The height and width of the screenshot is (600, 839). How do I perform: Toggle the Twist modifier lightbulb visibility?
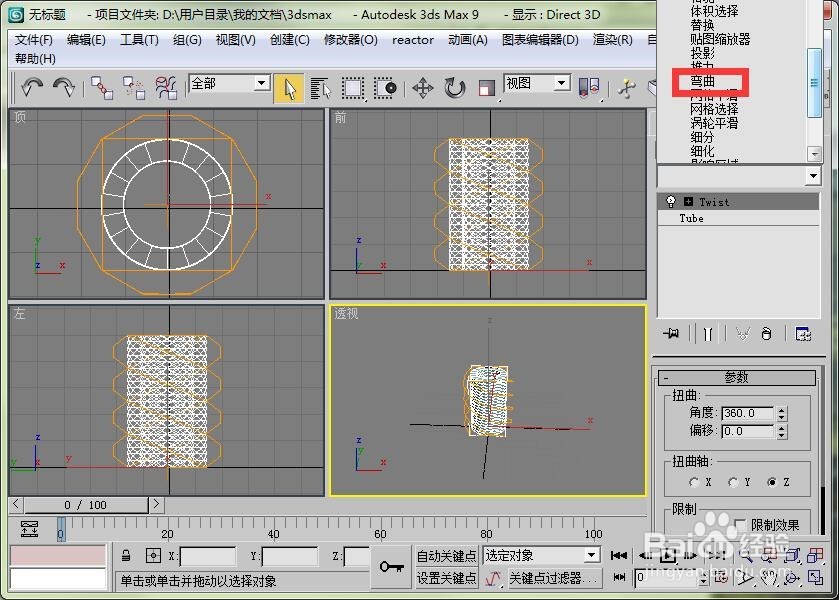click(x=670, y=201)
